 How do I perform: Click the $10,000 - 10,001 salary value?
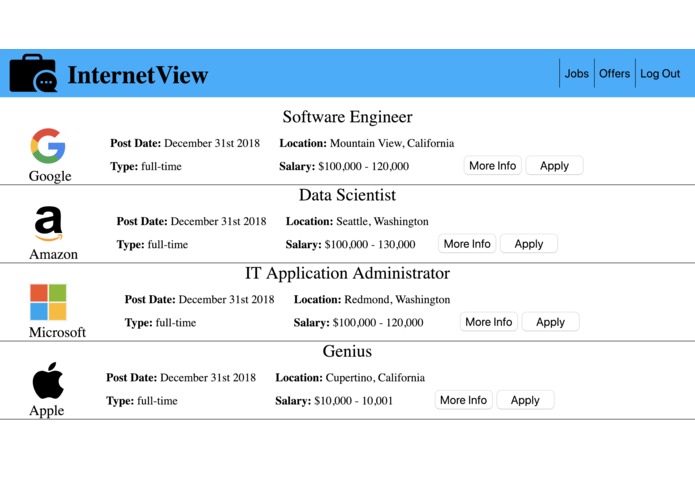[x=354, y=401]
